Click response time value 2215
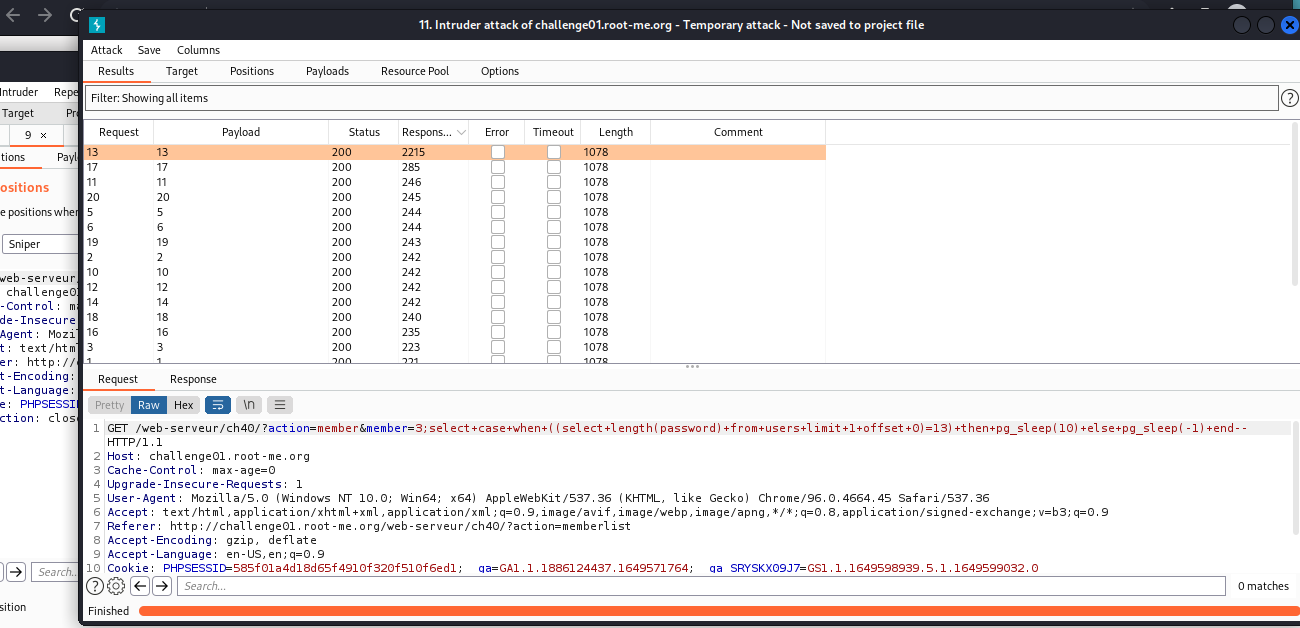Screen dimensions: 1300x628 [413, 152]
